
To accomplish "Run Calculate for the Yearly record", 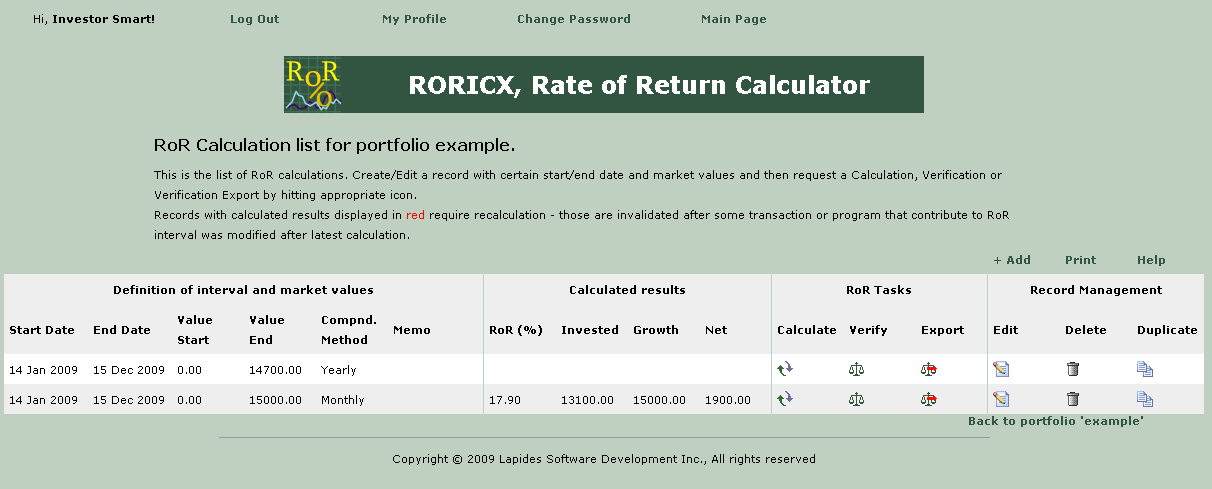I will pos(785,369).
